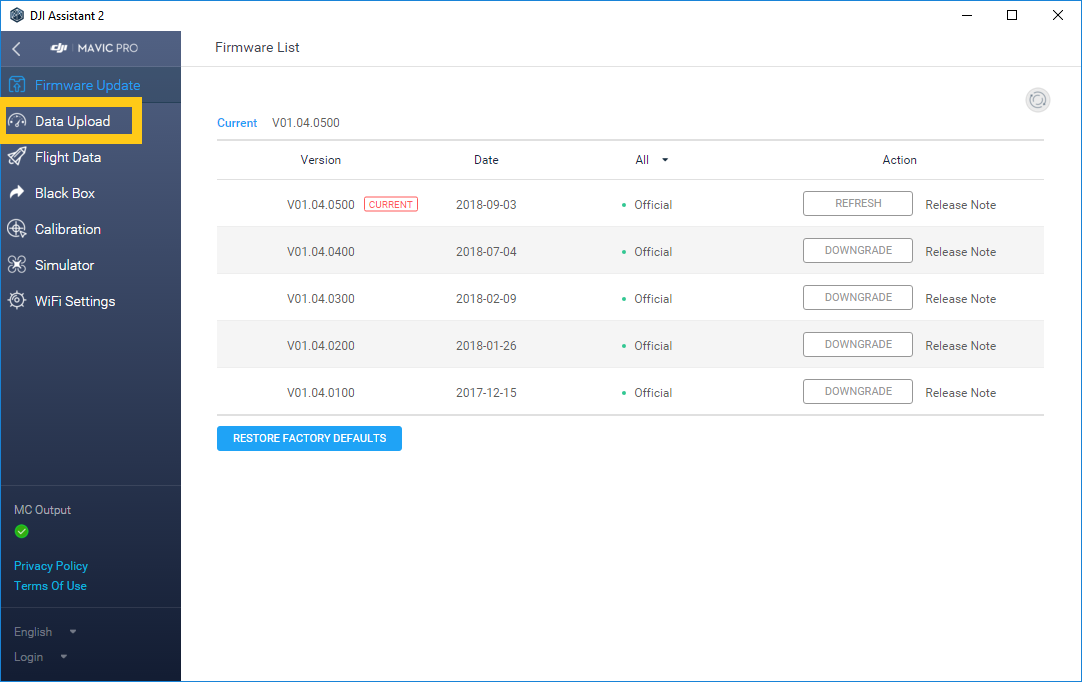Minimize the DJI Assistant 2 window
Image resolution: width=1082 pixels, height=682 pixels.
(x=967, y=15)
